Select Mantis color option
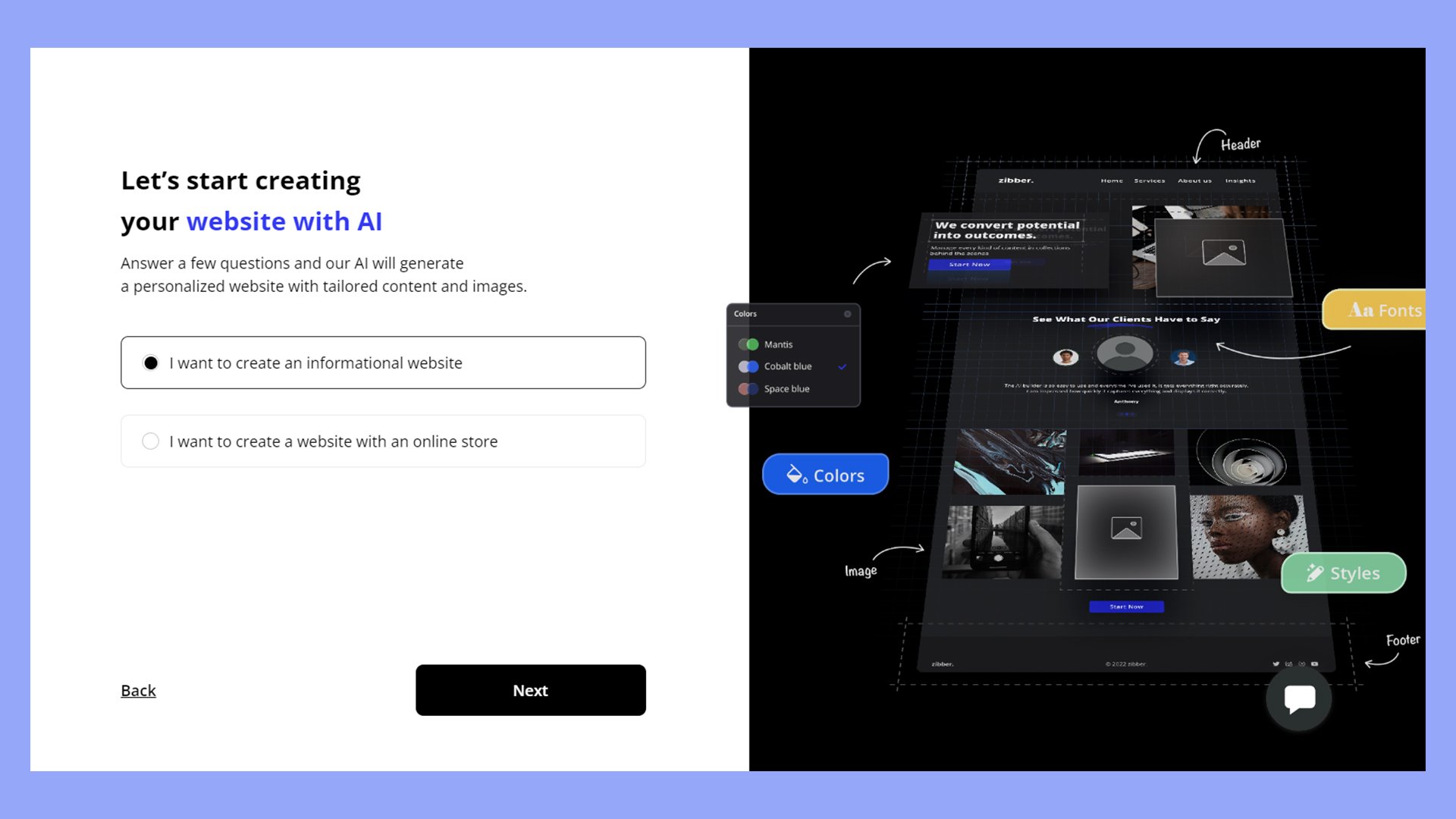Screen dimensions: 1456x819 [x=780, y=344]
